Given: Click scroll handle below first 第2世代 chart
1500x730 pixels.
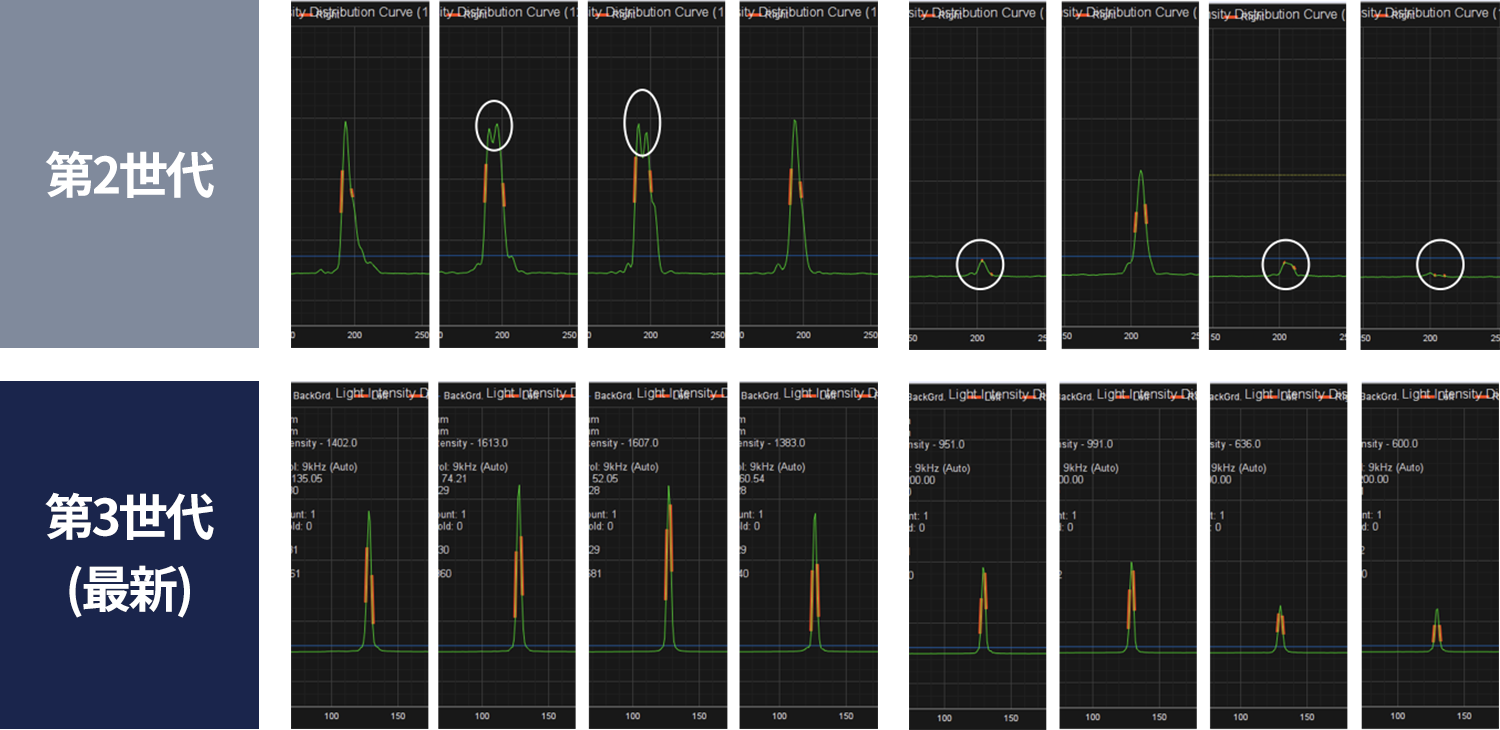Looking at the screenshot, I should (437, 336).
